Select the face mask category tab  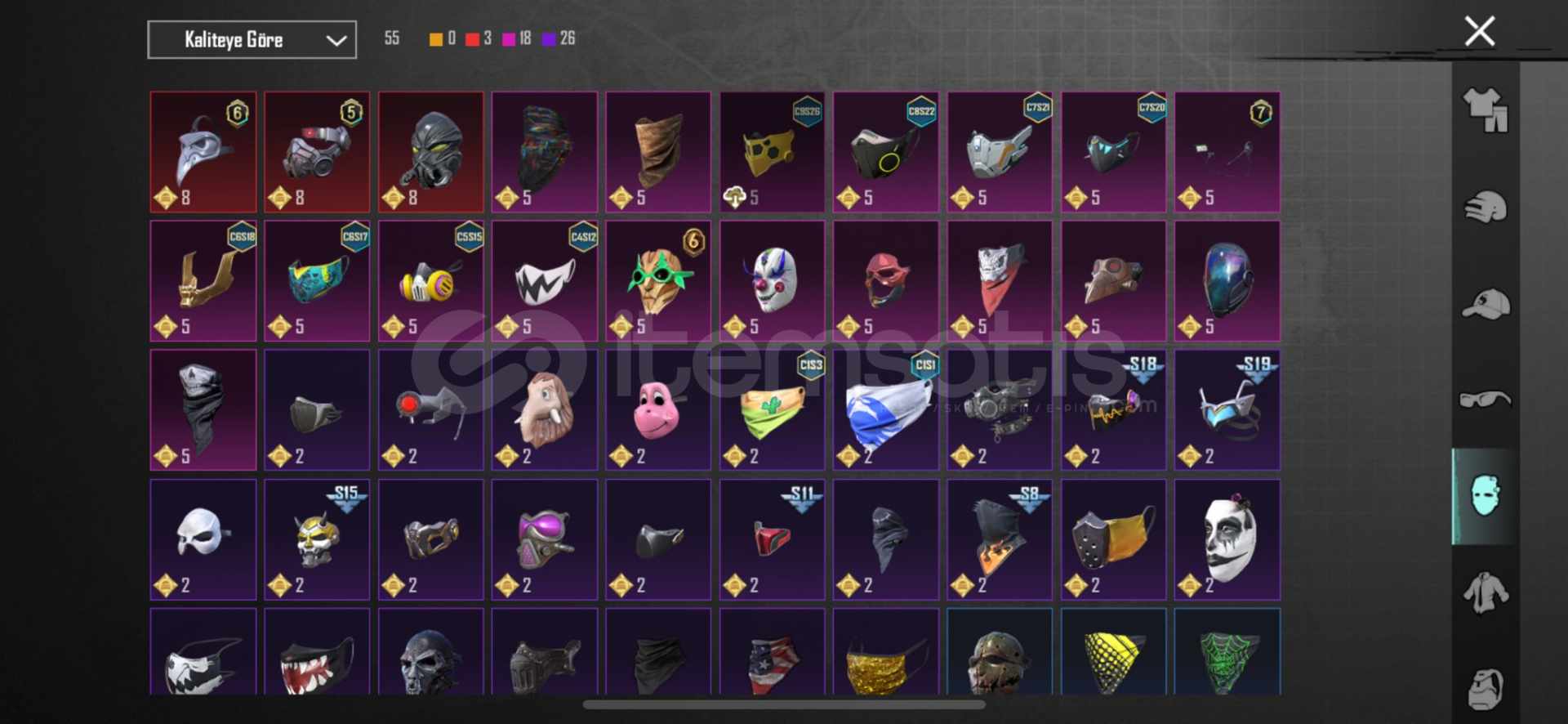(1485, 496)
